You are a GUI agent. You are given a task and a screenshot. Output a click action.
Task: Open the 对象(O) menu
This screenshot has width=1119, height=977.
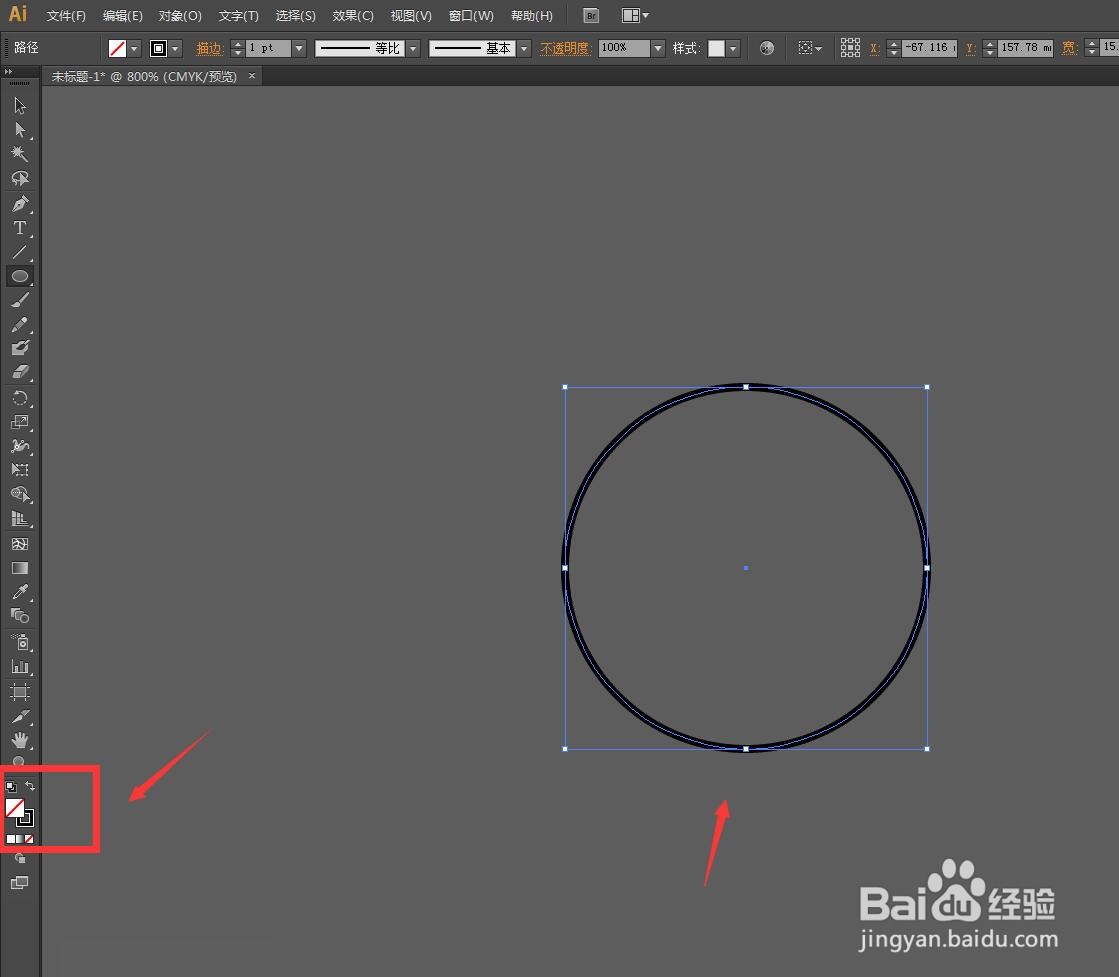[x=180, y=16]
